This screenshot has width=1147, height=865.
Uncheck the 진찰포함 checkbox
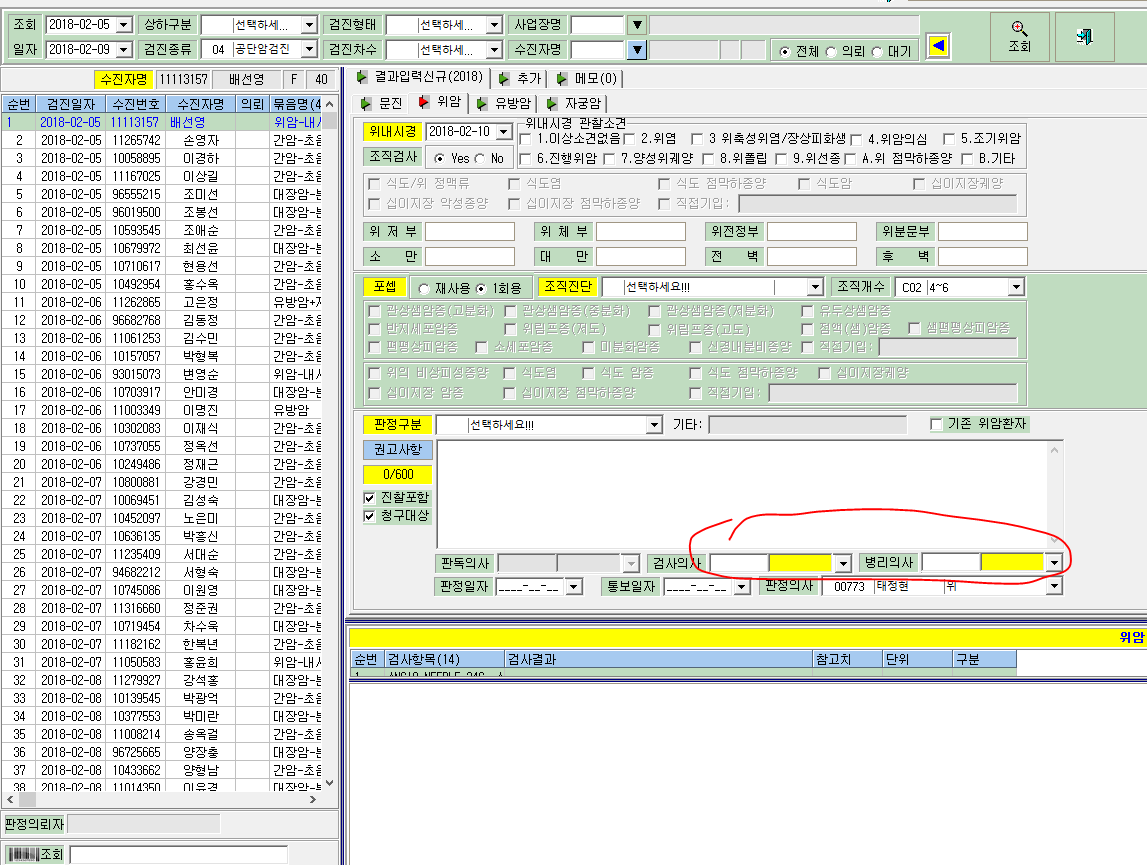(369, 498)
